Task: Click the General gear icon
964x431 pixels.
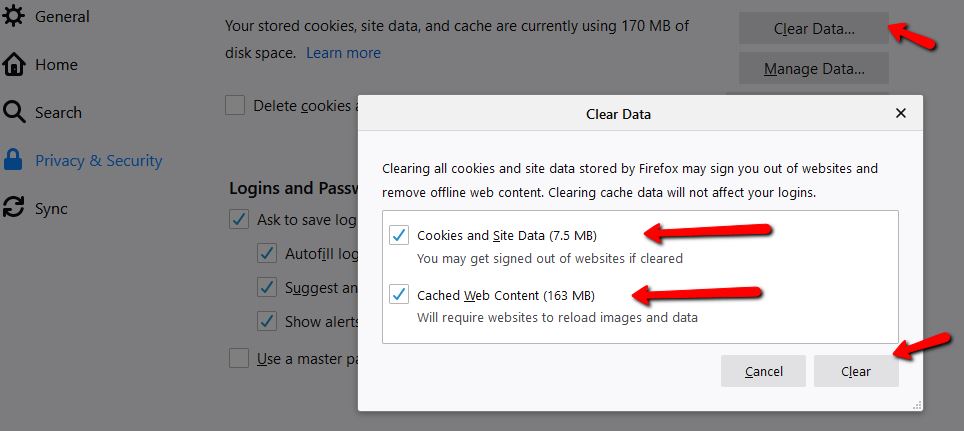Action: point(14,17)
